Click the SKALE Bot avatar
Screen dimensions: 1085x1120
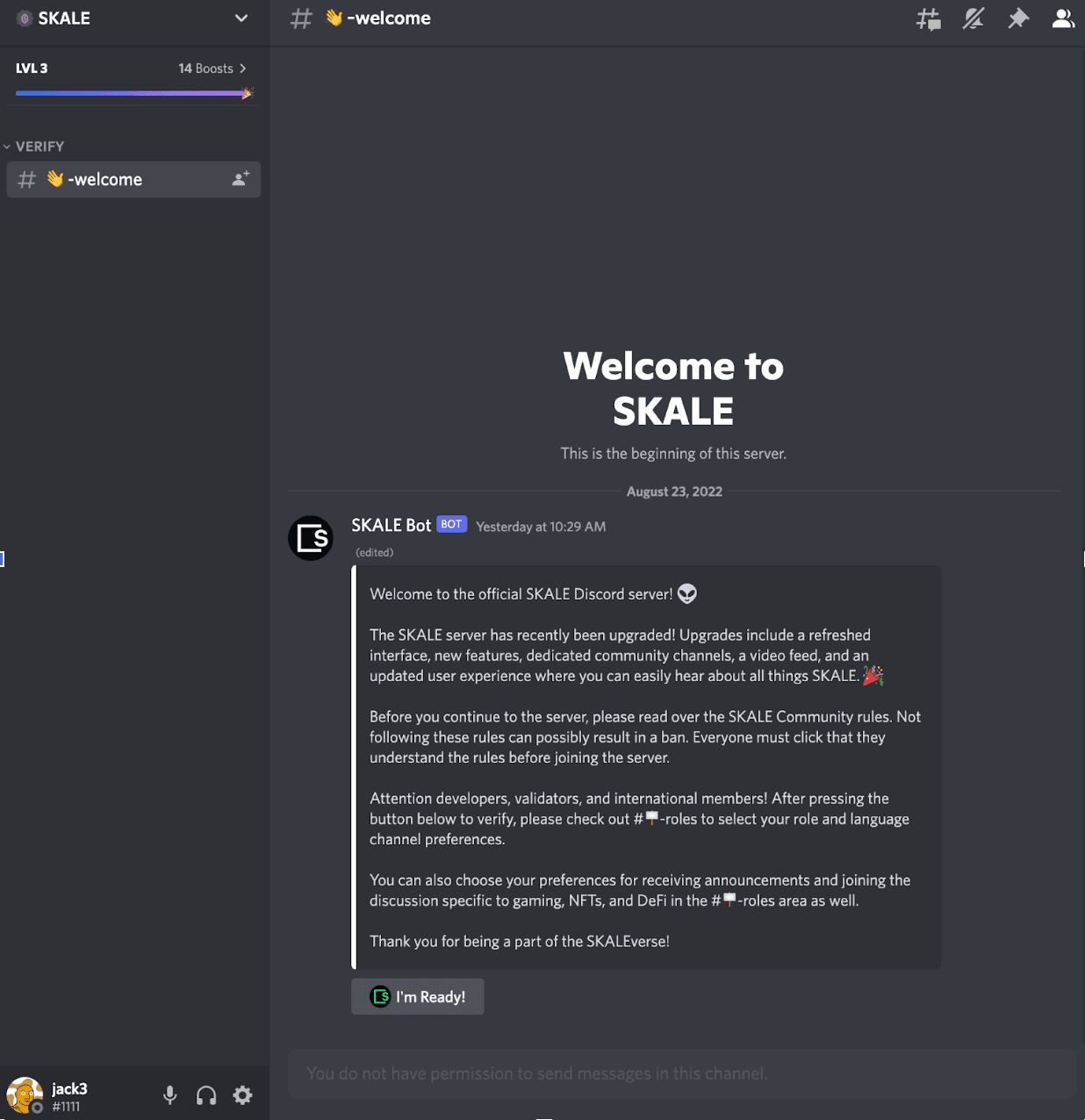(x=310, y=538)
